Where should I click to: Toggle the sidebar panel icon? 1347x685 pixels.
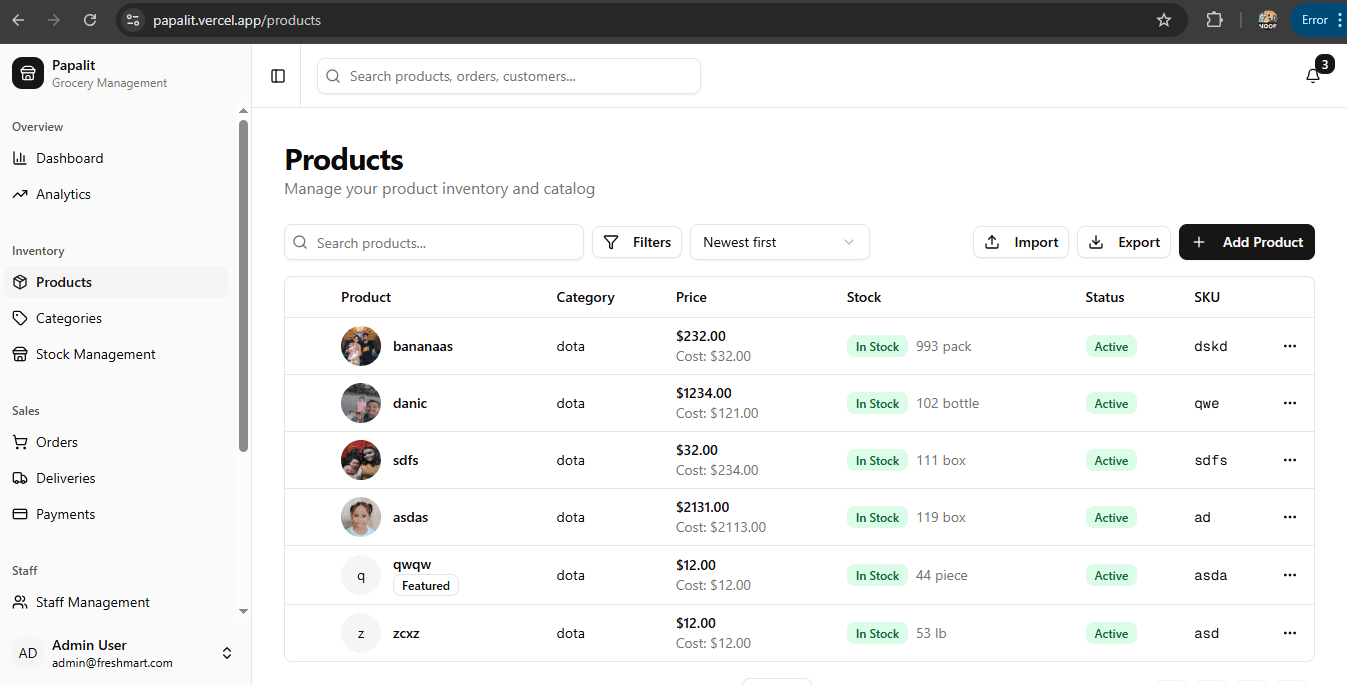click(278, 76)
